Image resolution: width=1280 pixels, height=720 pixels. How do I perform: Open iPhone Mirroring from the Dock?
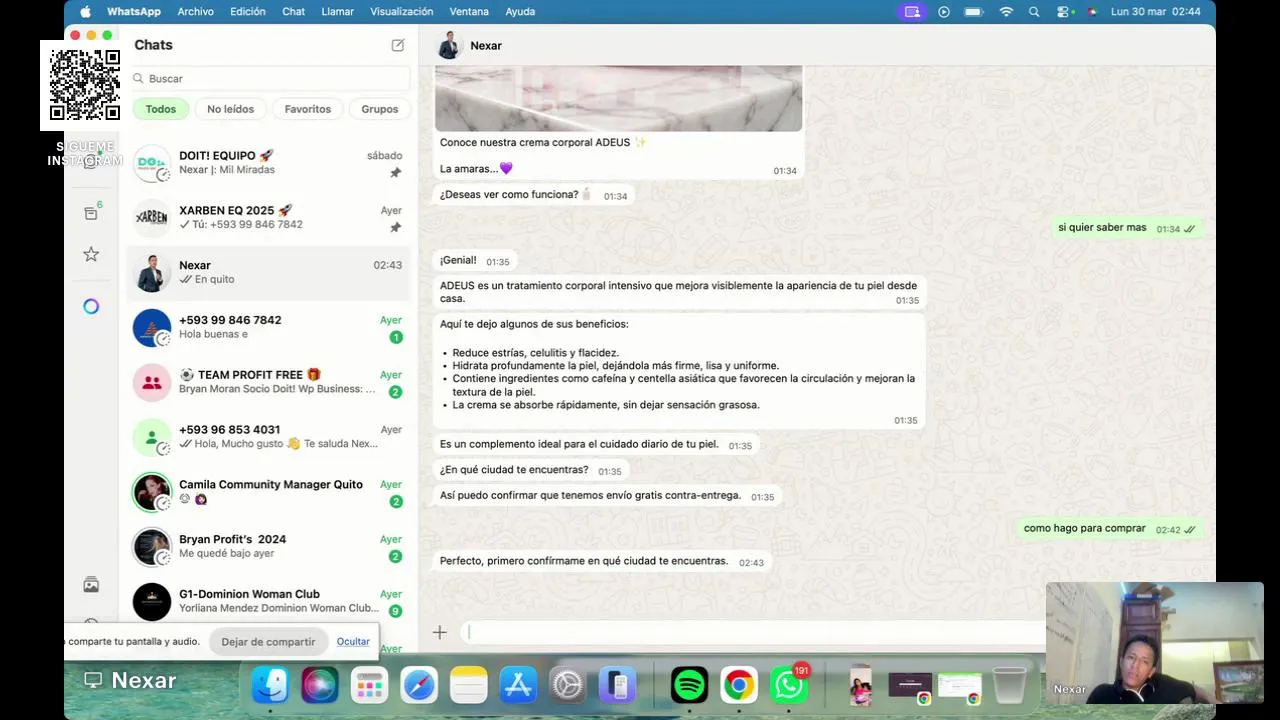click(618, 685)
